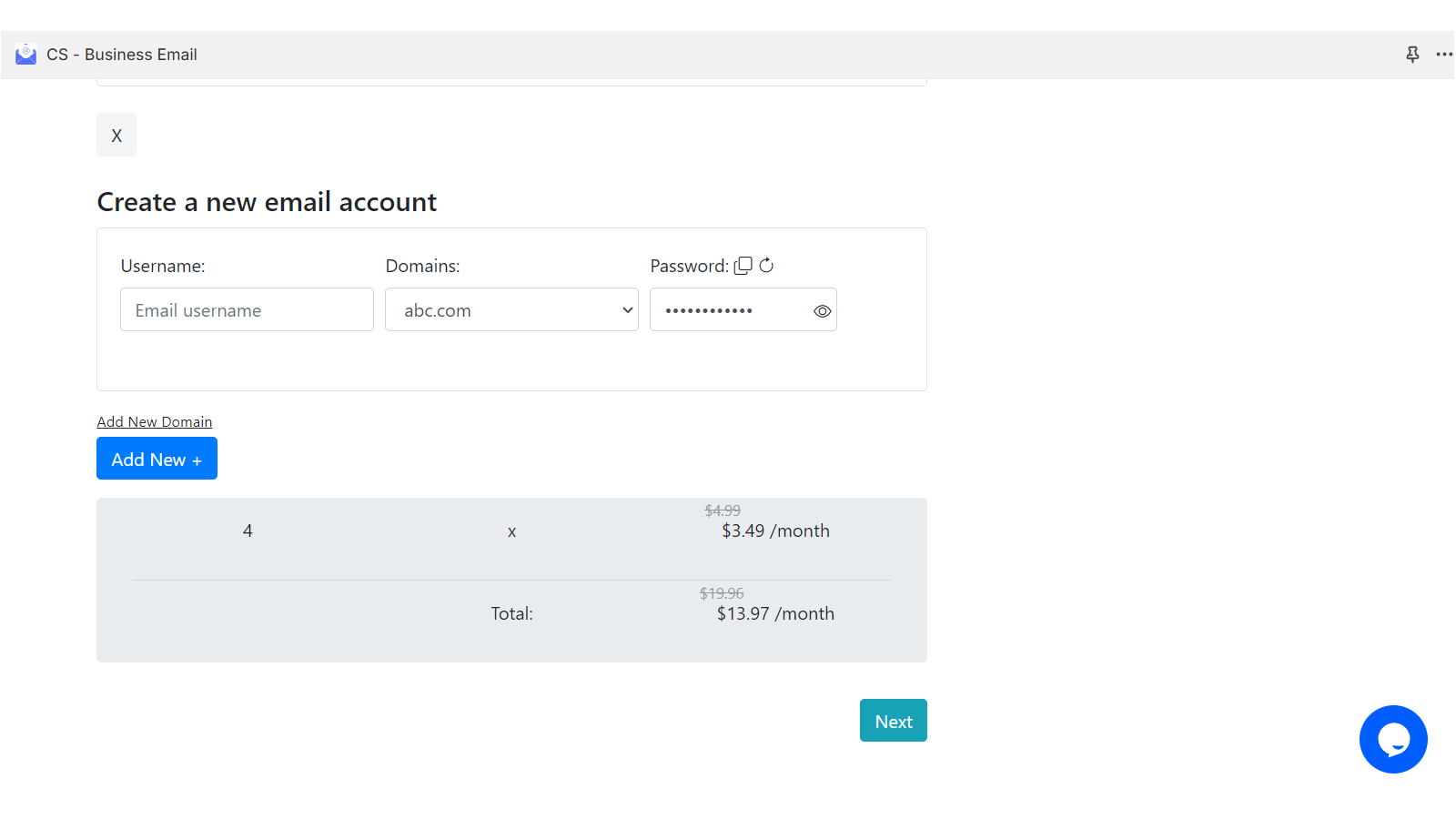Open the chat support bubble
The width and height of the screenshot is (1456, 819).
pyautogui.click(x=1392, y=739)
